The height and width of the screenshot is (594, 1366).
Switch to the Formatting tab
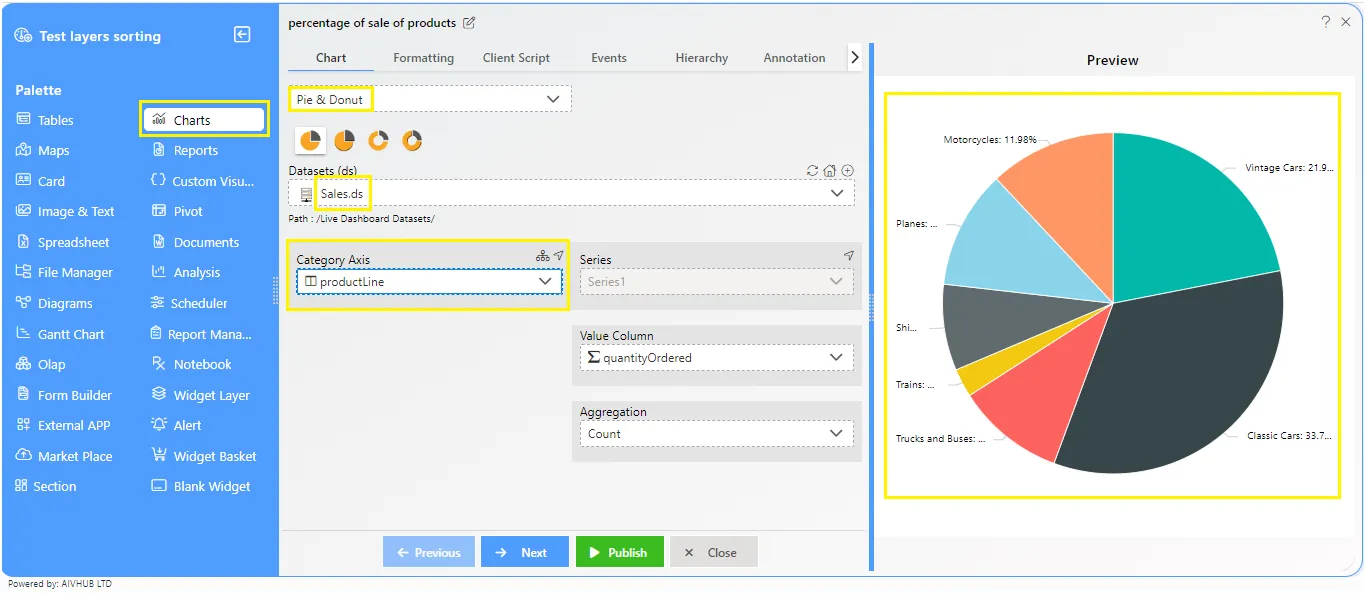point(423,58)
